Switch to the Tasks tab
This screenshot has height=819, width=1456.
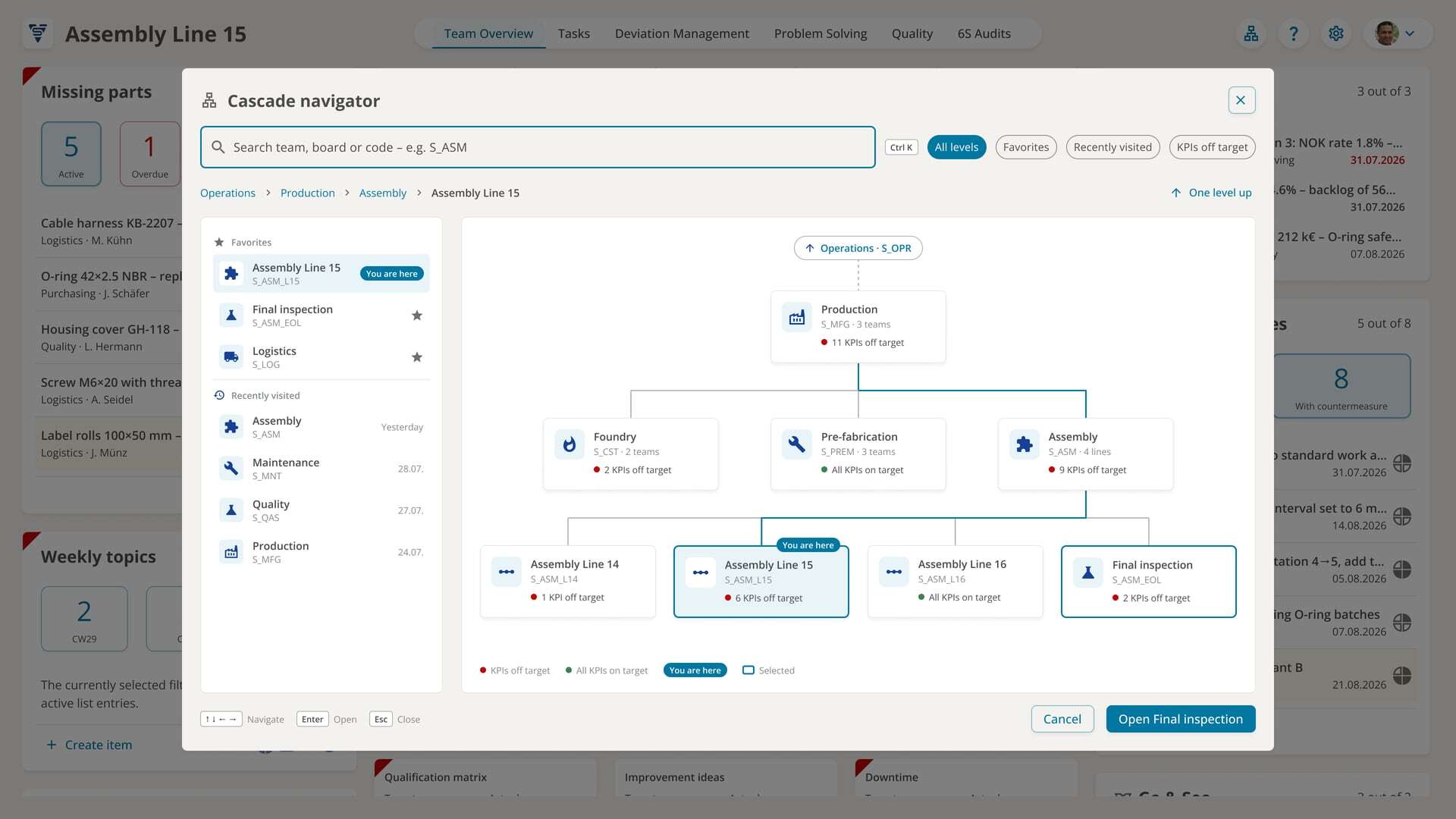point(573,33)
